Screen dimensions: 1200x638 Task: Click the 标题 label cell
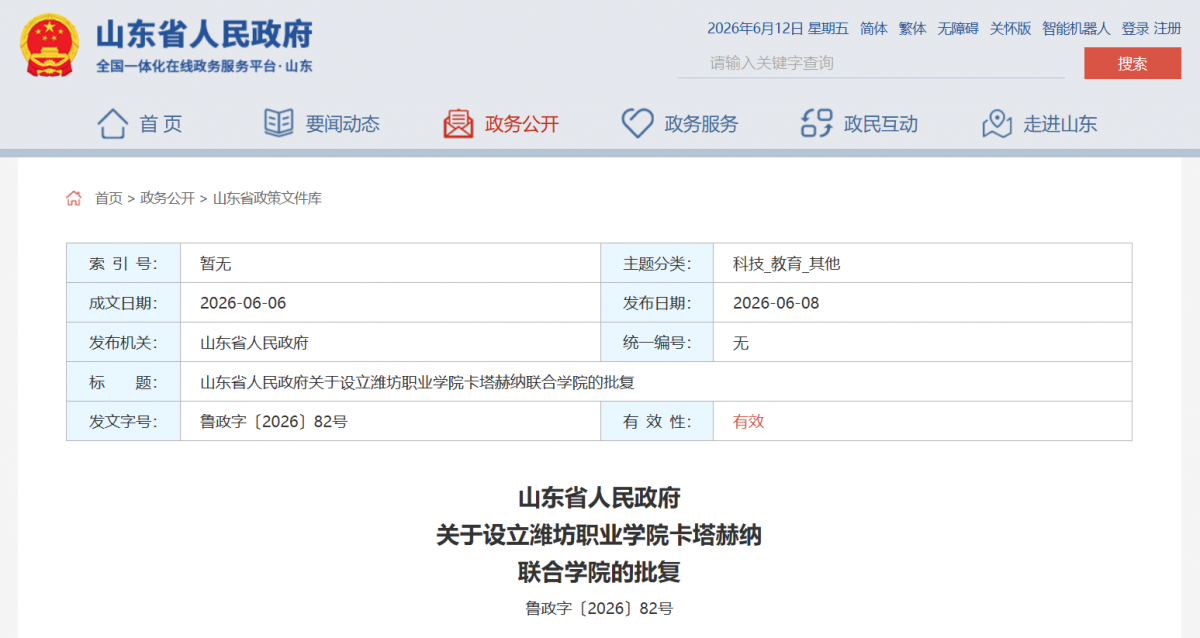click(x=123, y=382)
